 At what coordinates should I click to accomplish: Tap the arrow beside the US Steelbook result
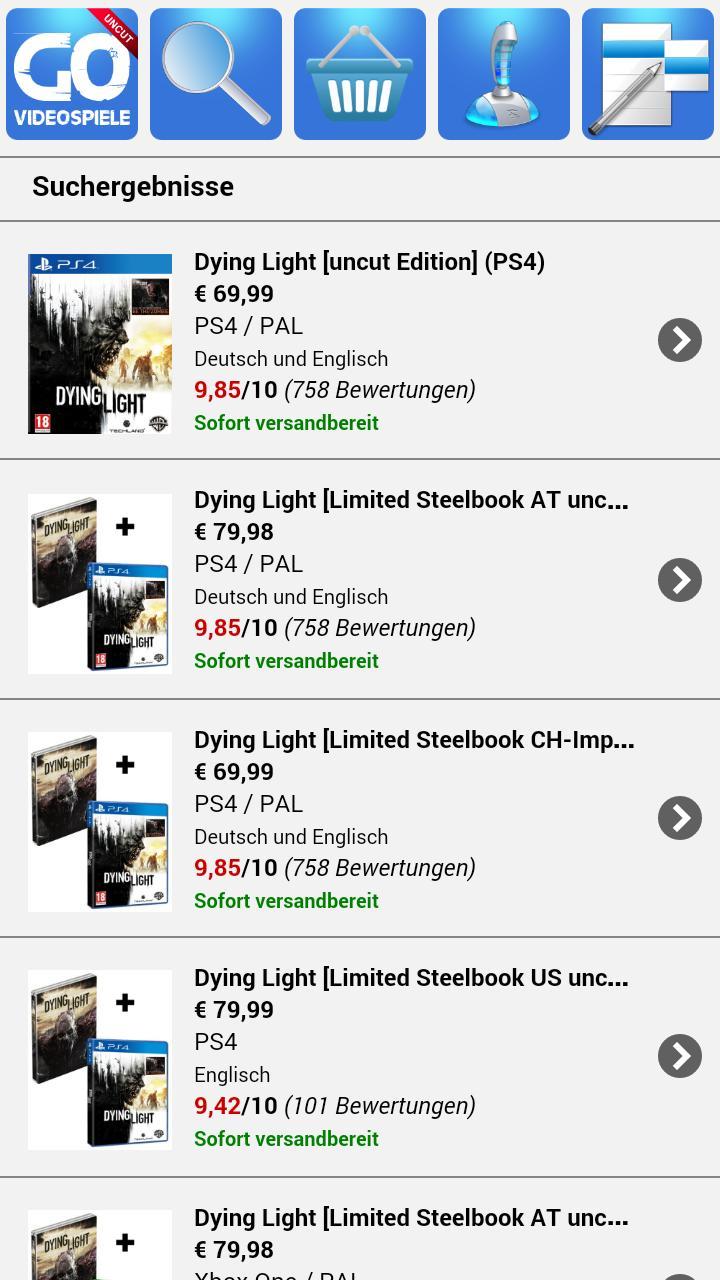[681, 1055]
